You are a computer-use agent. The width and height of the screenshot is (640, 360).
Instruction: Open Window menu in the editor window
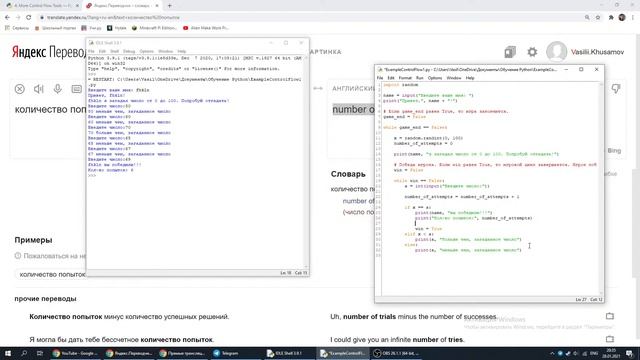coord(453,78)
